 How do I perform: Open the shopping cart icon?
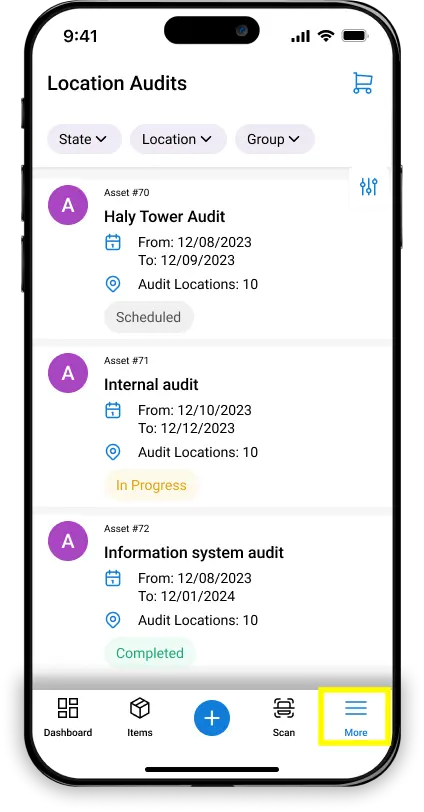tap(362, 83)
